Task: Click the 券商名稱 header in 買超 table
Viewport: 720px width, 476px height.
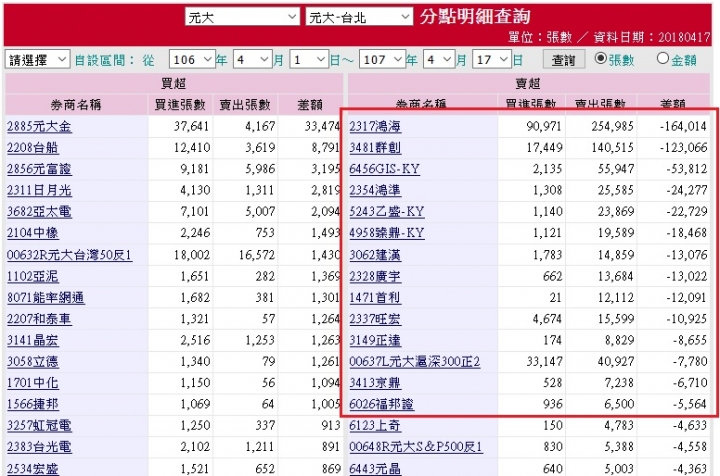Action: coord(76,105)
